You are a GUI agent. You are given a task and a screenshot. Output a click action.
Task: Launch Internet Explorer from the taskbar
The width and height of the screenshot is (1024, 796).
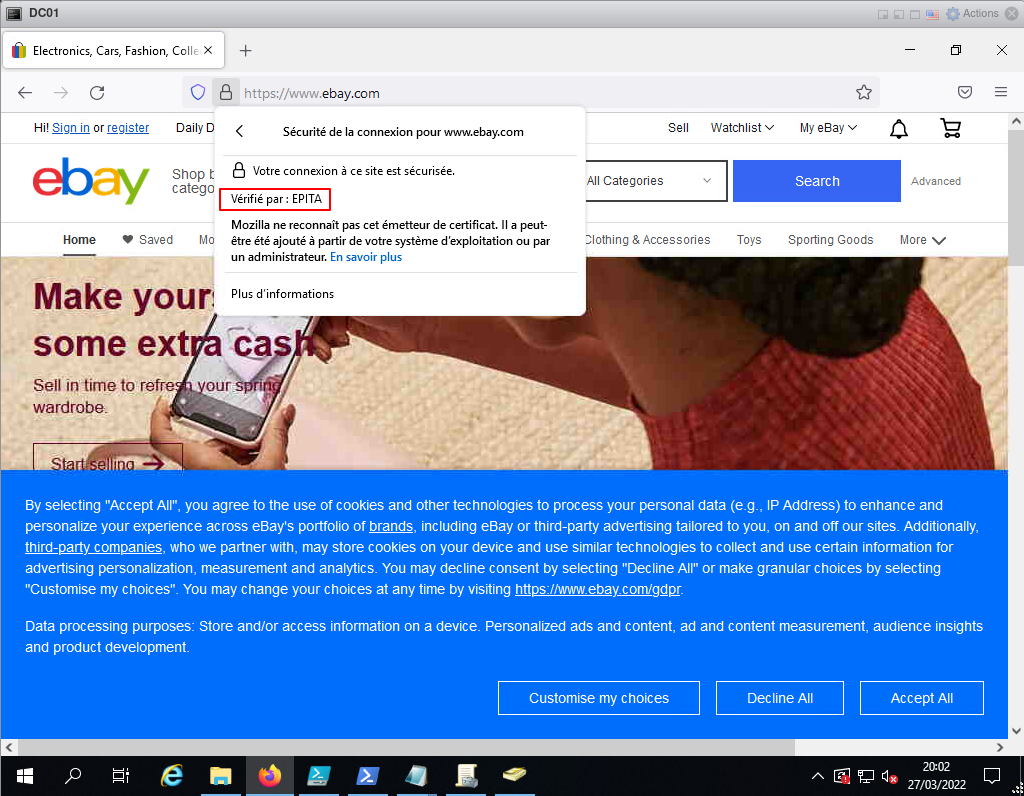pyautogui.click(x=172, y=776)
